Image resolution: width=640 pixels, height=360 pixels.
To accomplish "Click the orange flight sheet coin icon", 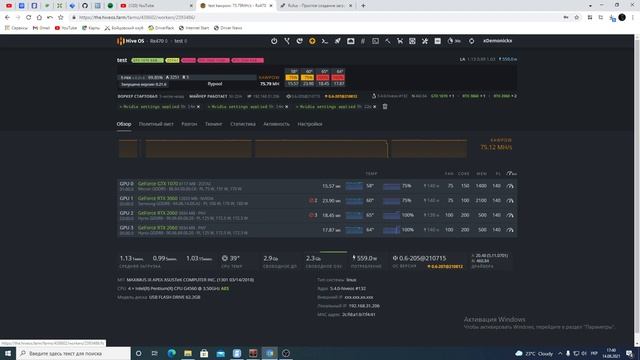I will tap(312, 41).
